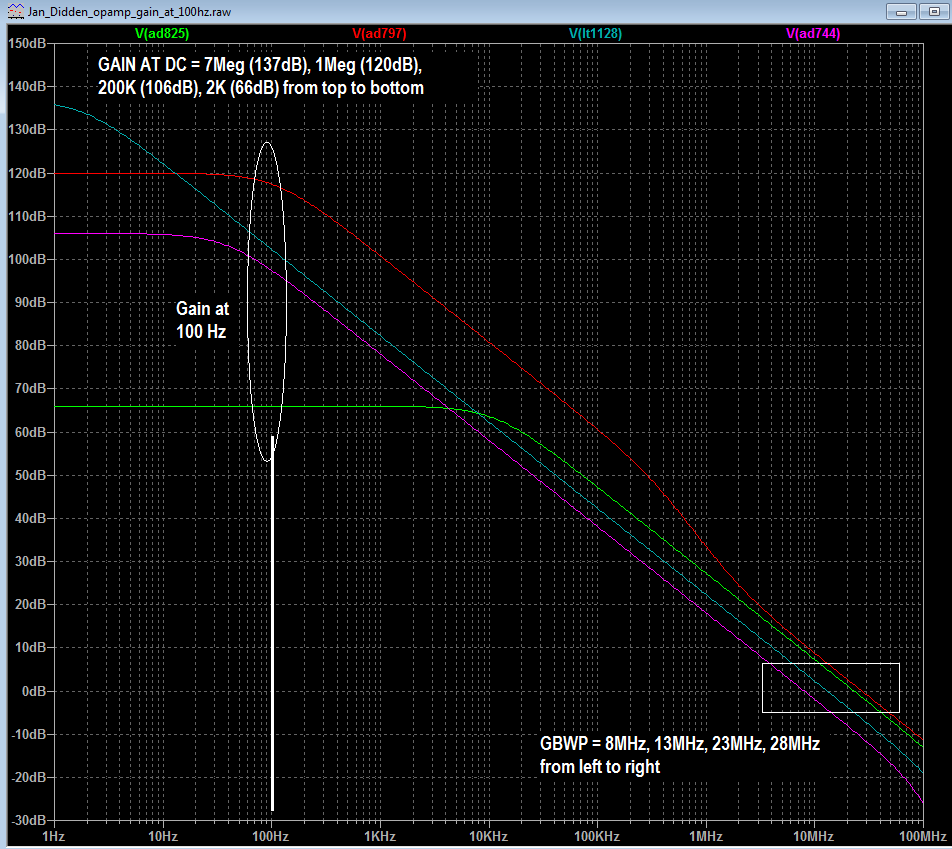Viewport: 952px width, 849px height.
Task: Click the 0dB vertical axis label
Action: click(33, 692)
